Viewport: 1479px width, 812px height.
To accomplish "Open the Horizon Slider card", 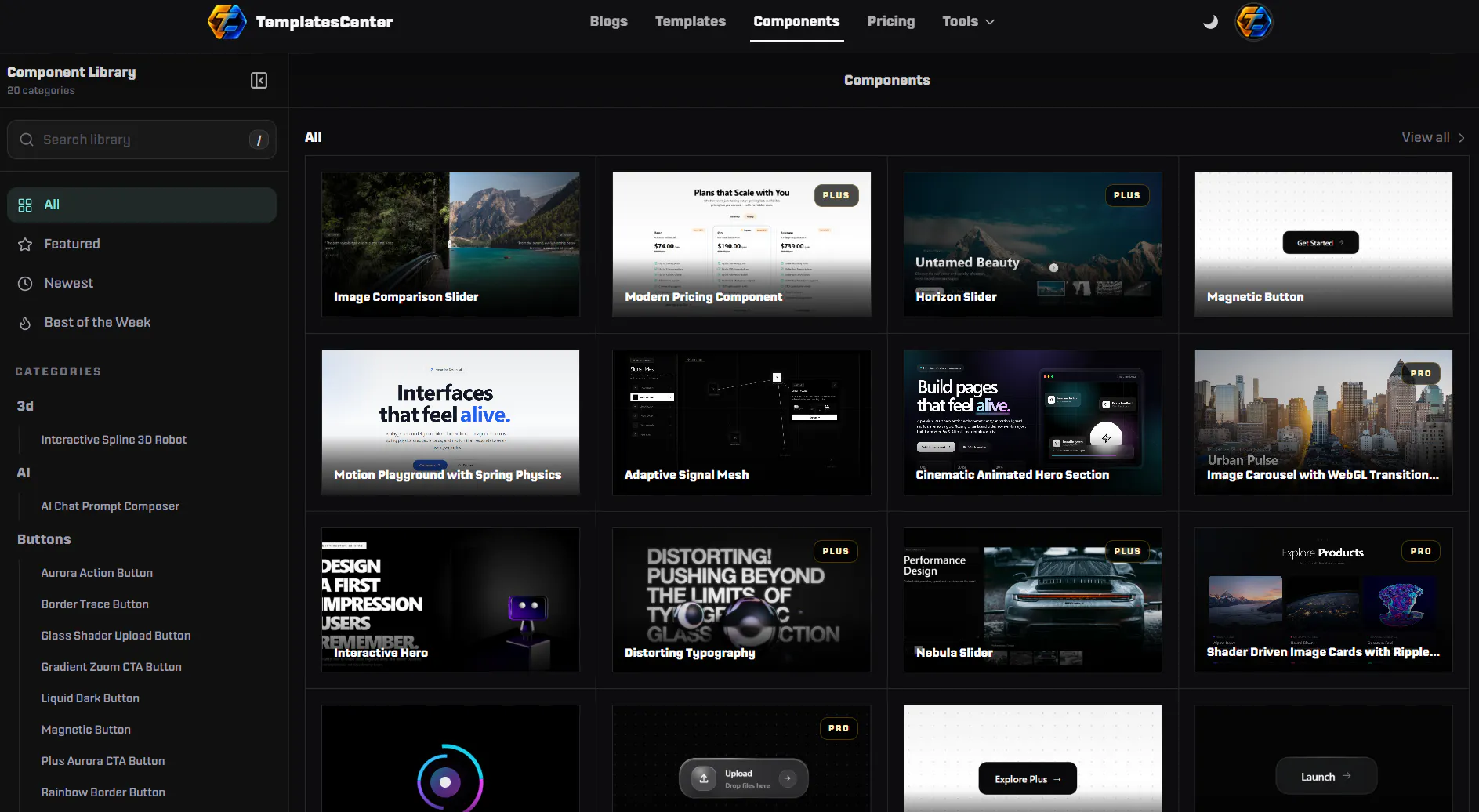I will pyautogui.click(x=1033, y=245).
